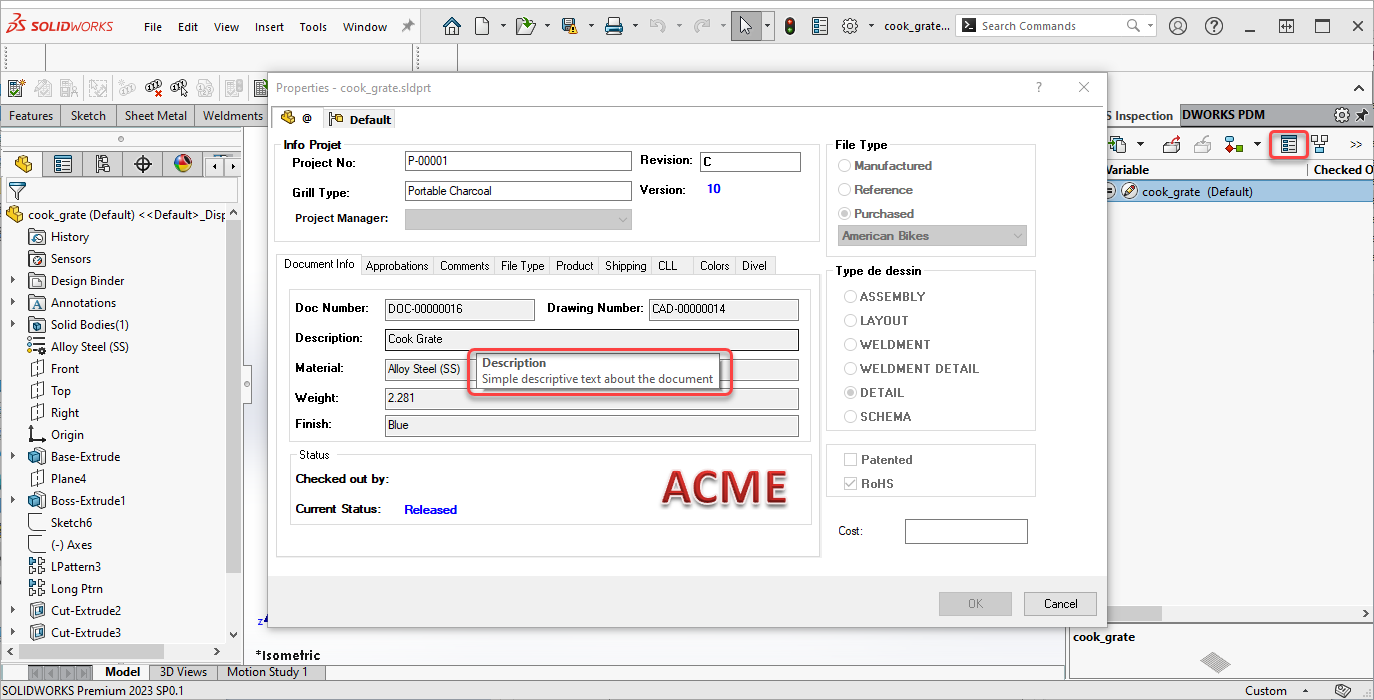This screenshot has height=700, width=1374.
Task: Click the help question mark in dialog
Action: click(1039, 88)
